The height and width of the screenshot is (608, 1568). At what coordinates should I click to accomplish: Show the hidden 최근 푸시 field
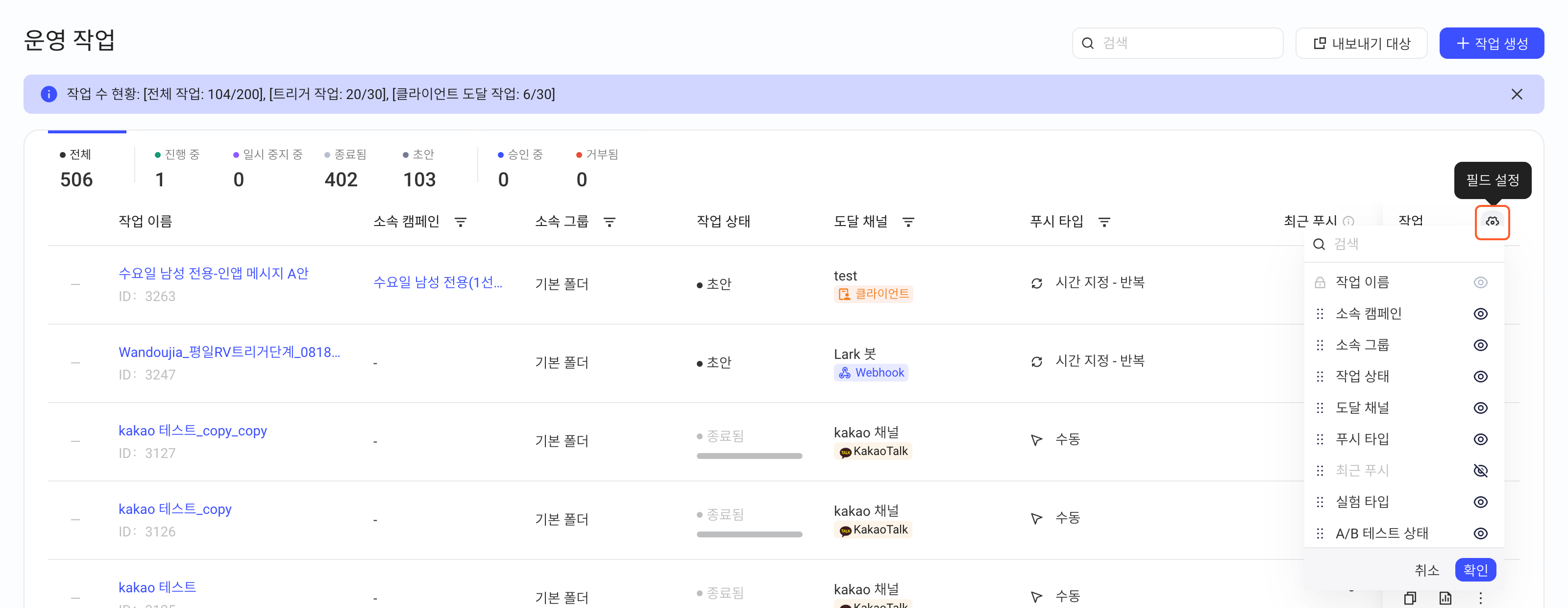pos(1480,471)
